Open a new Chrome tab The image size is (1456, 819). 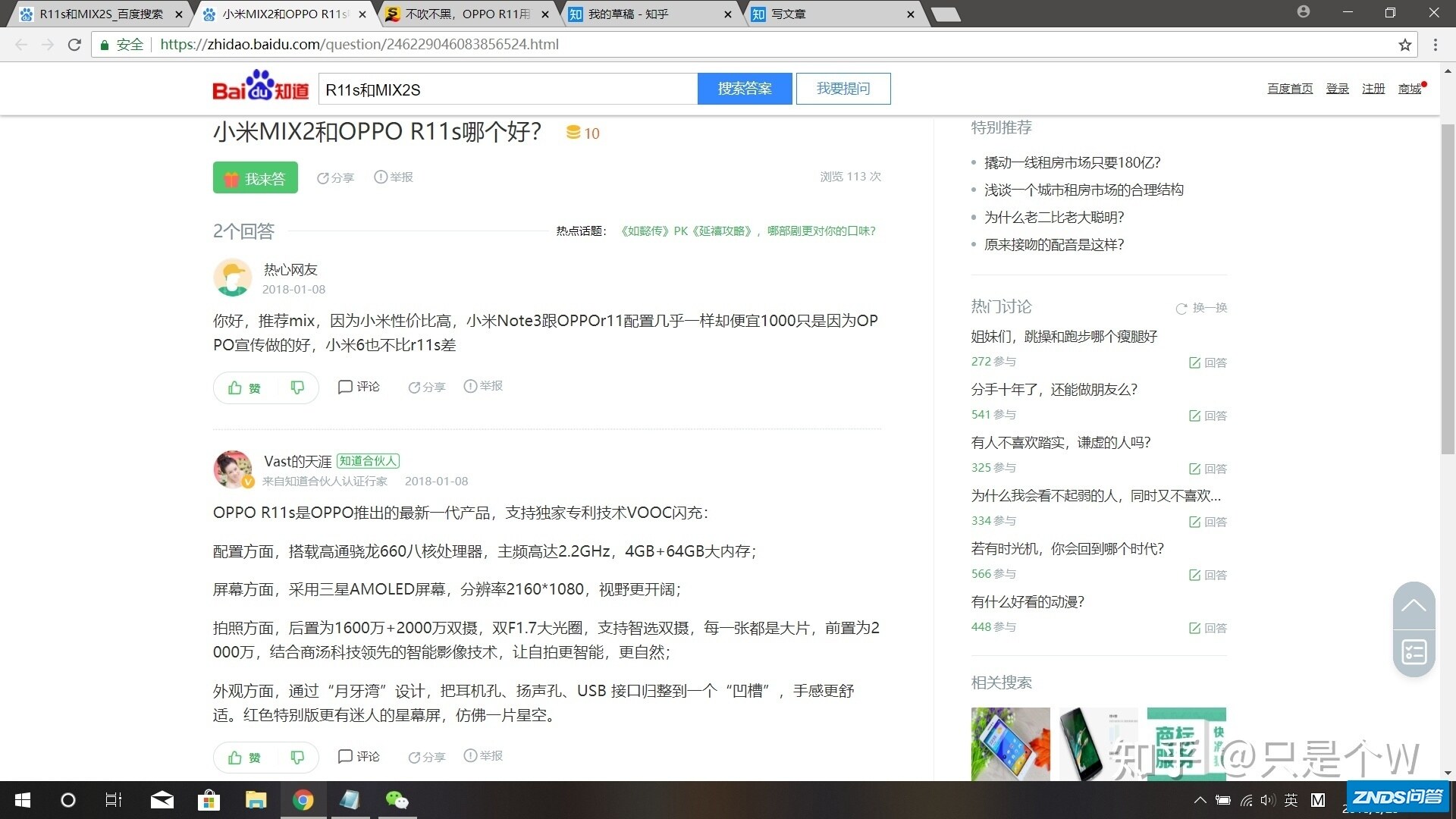946,14
